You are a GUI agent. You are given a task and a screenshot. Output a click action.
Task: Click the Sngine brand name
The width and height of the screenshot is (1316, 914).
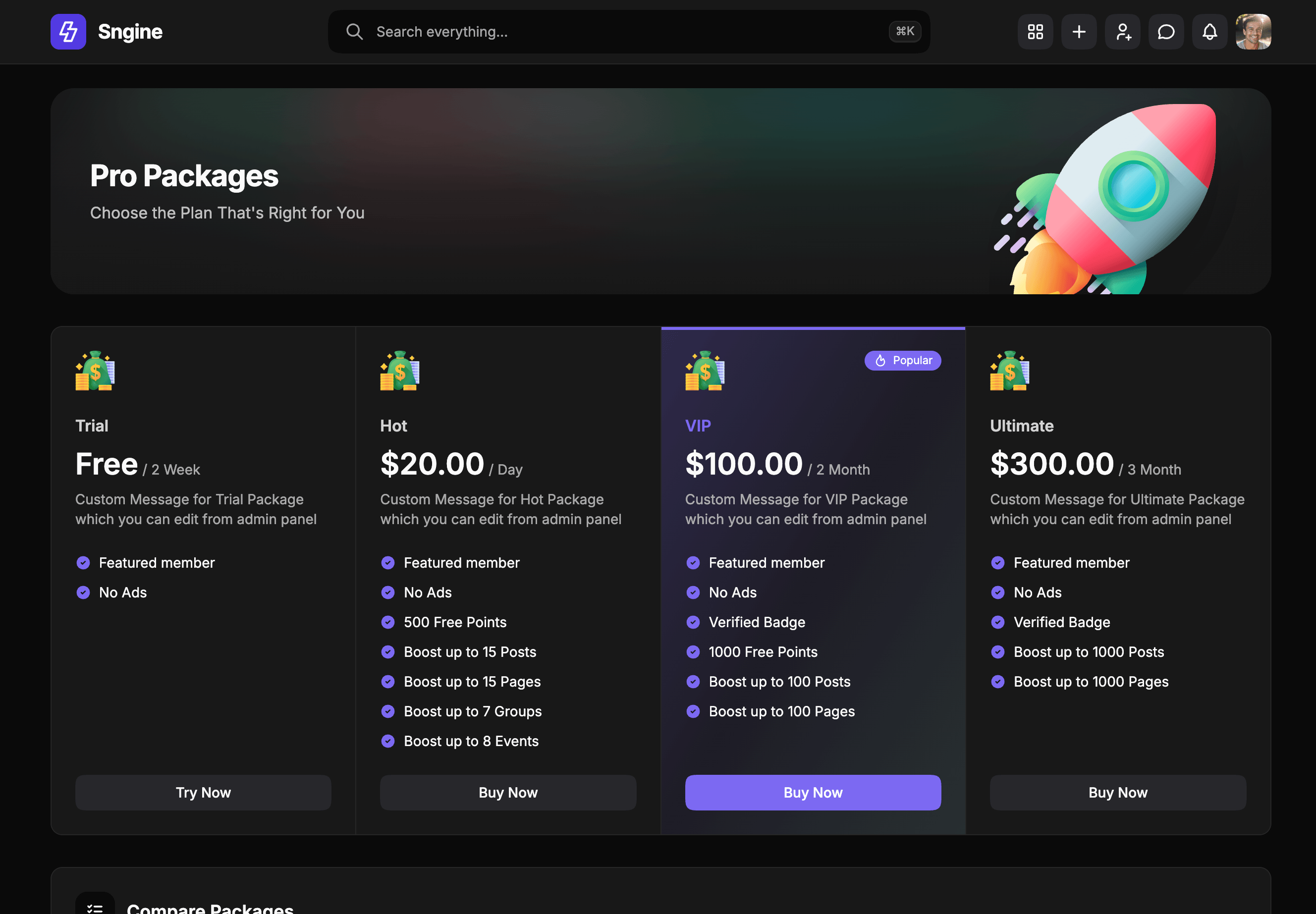pos(130,32)
